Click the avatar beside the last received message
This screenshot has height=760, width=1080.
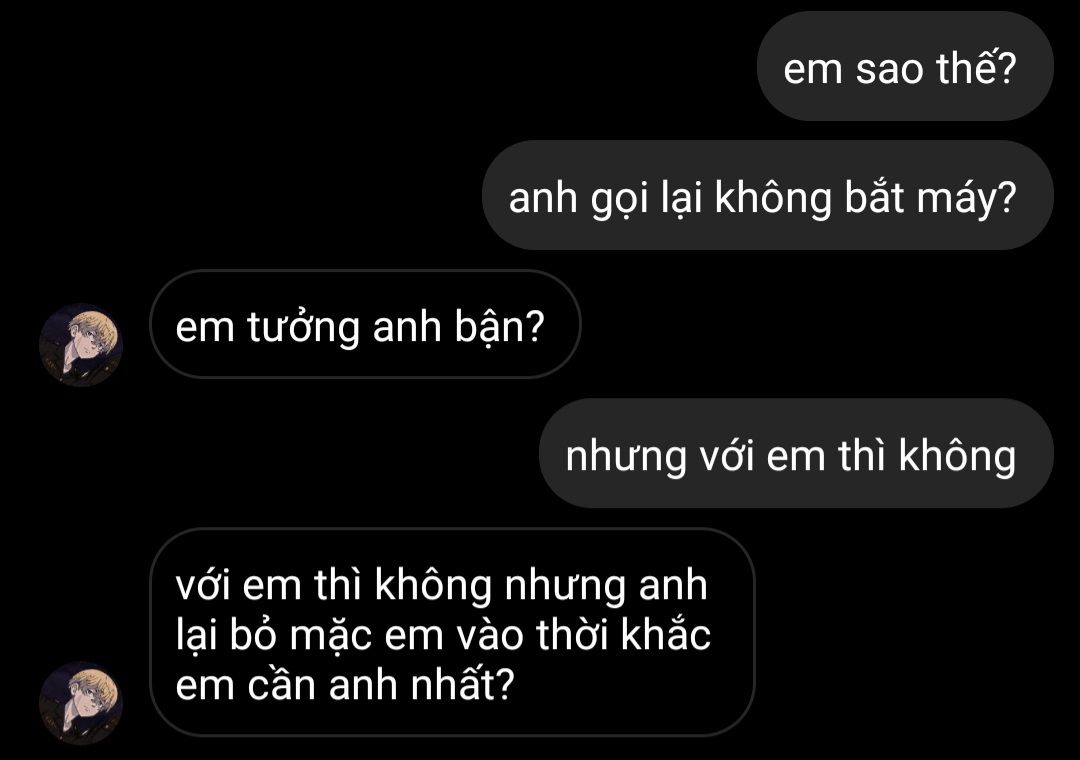pos(81,703)
